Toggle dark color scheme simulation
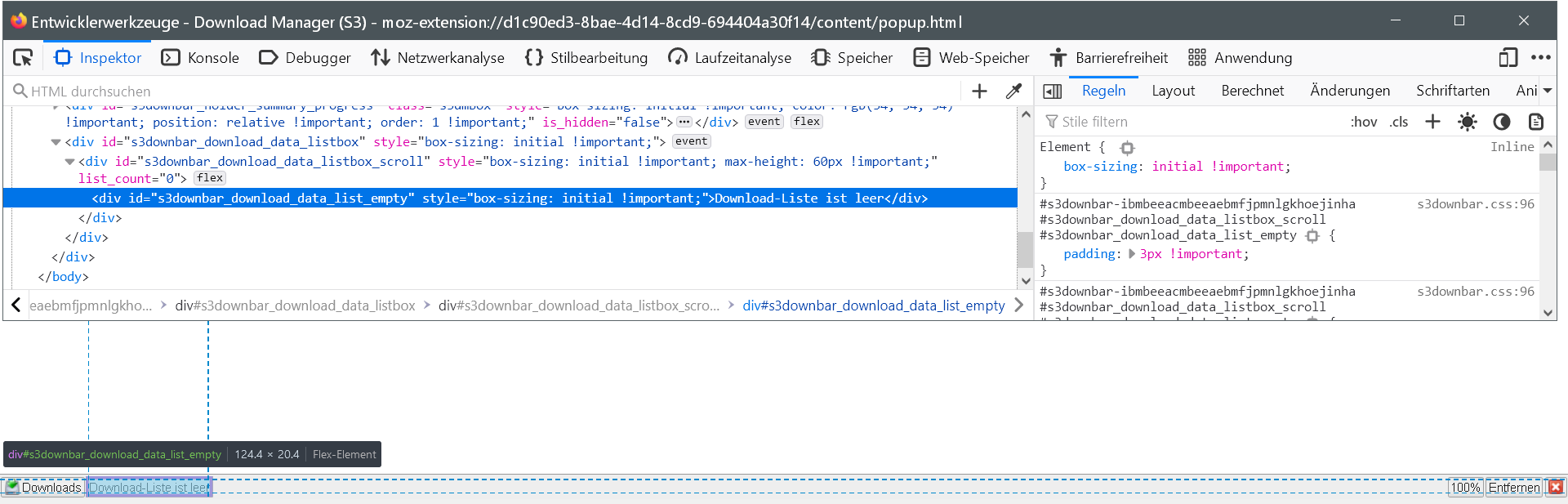Screen dimensions: 1568x504 coord(1502,122)
